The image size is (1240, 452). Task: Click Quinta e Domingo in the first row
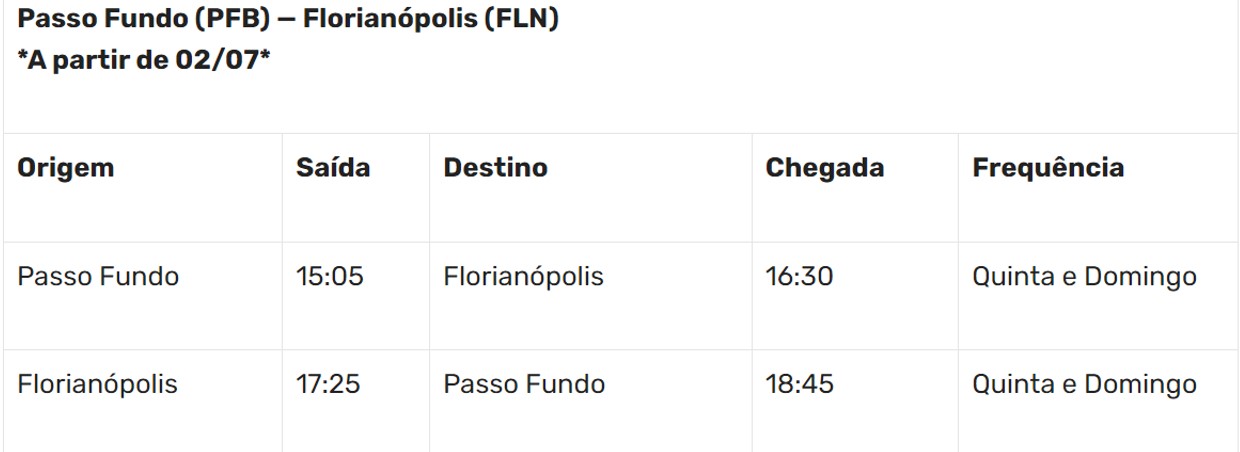[x=1085, y=277]
